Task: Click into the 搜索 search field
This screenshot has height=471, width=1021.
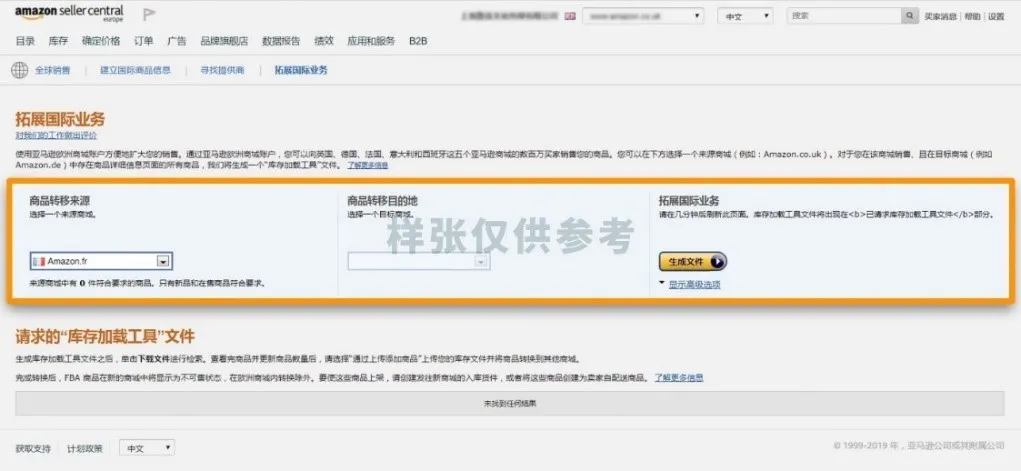Action: point(845,16)
